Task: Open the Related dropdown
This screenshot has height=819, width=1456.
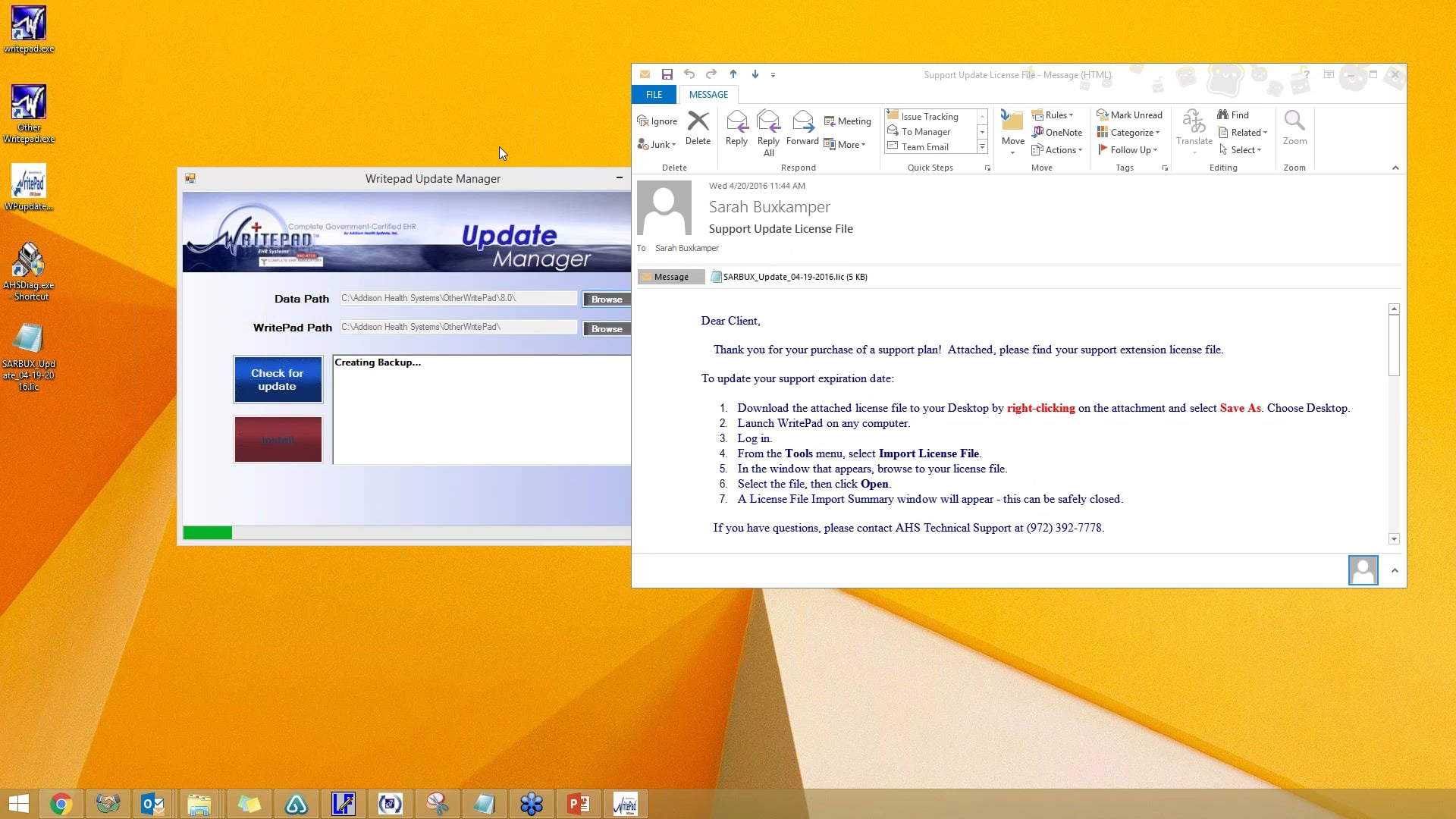Action: (x=1243, y=133)
